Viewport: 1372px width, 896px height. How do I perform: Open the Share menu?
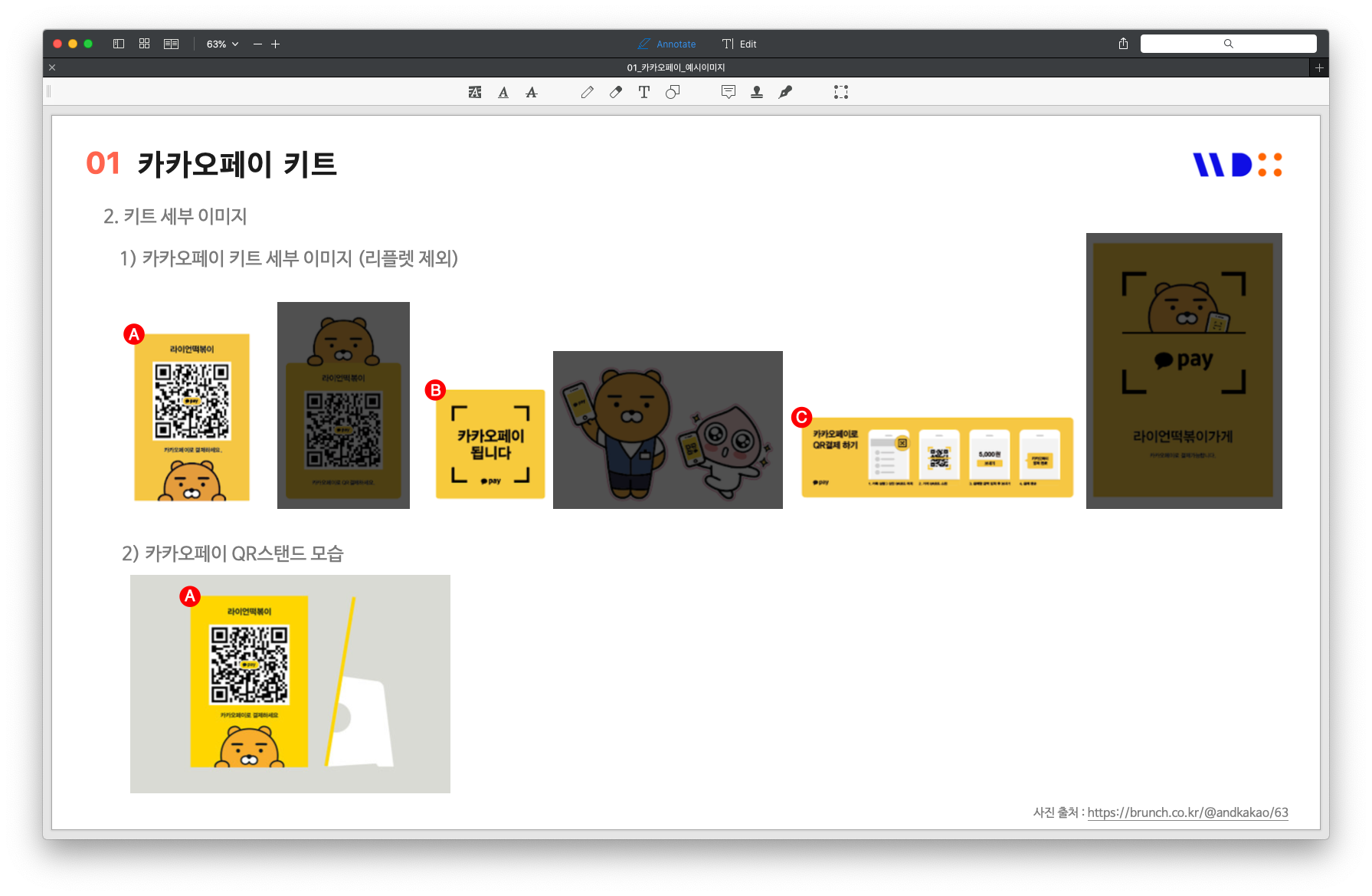[1123, 44]
